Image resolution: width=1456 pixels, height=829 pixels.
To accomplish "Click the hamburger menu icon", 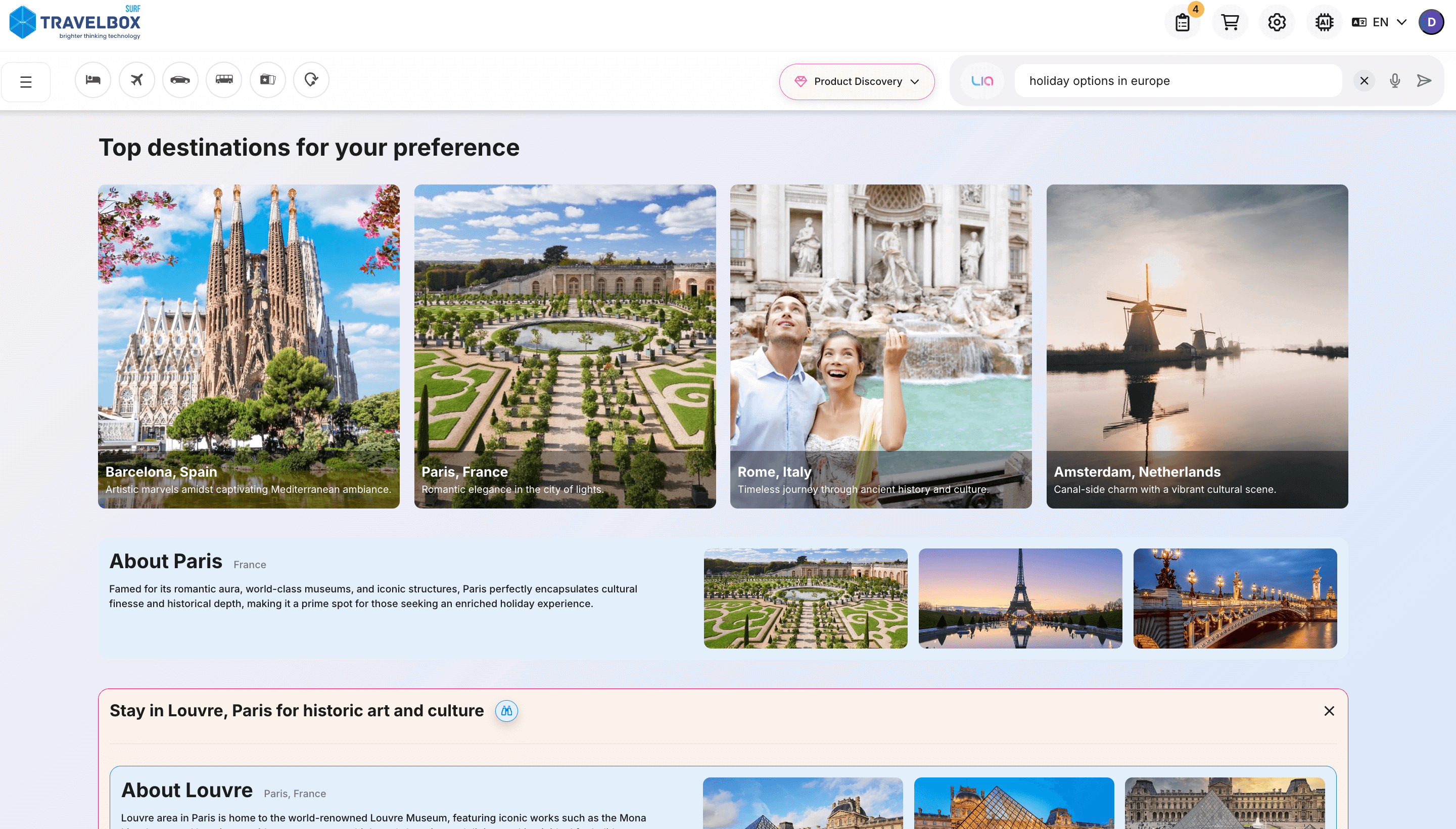I will click(26, 80).
